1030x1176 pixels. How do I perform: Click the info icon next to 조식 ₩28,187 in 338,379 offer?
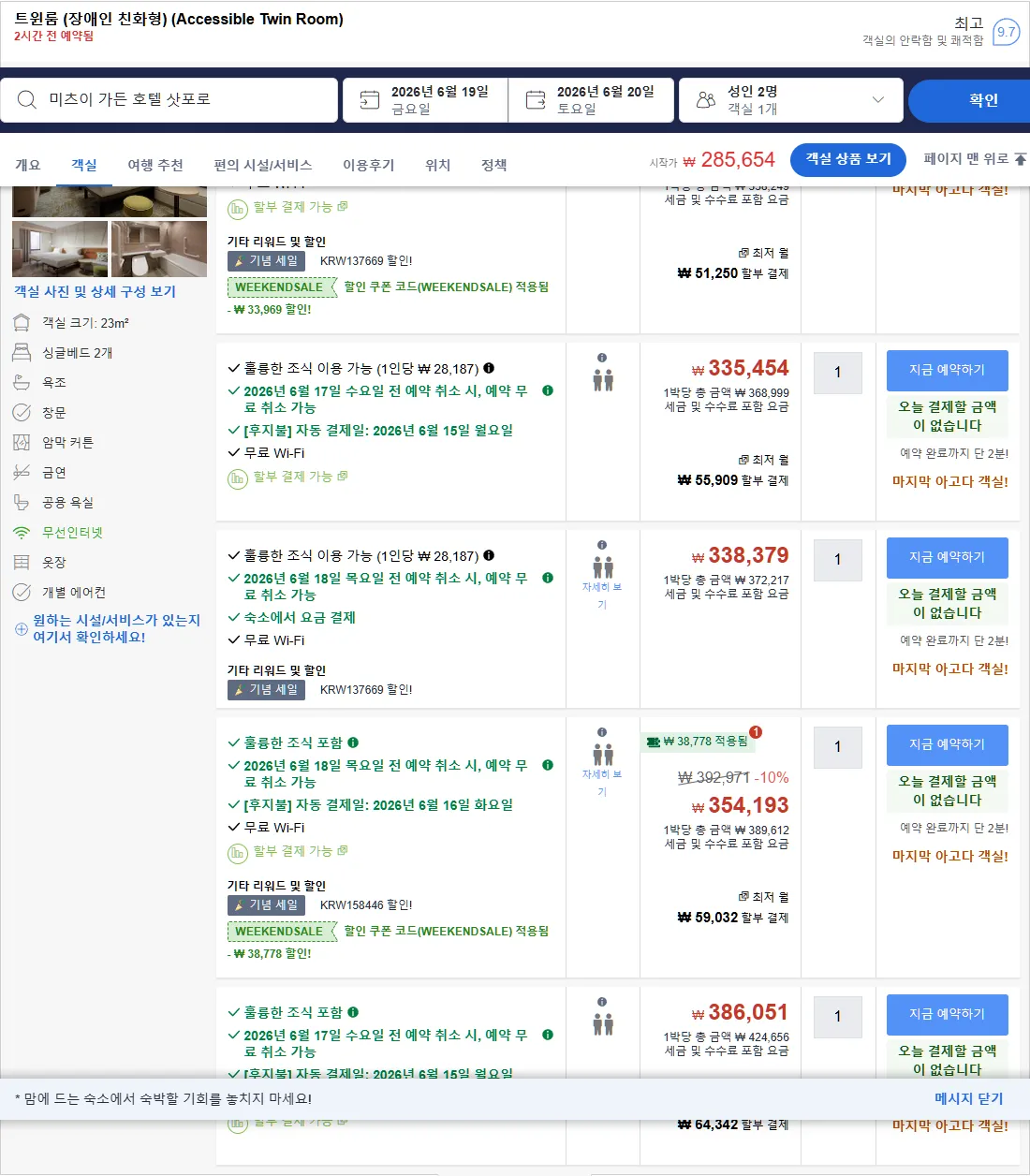click(489, 556)
